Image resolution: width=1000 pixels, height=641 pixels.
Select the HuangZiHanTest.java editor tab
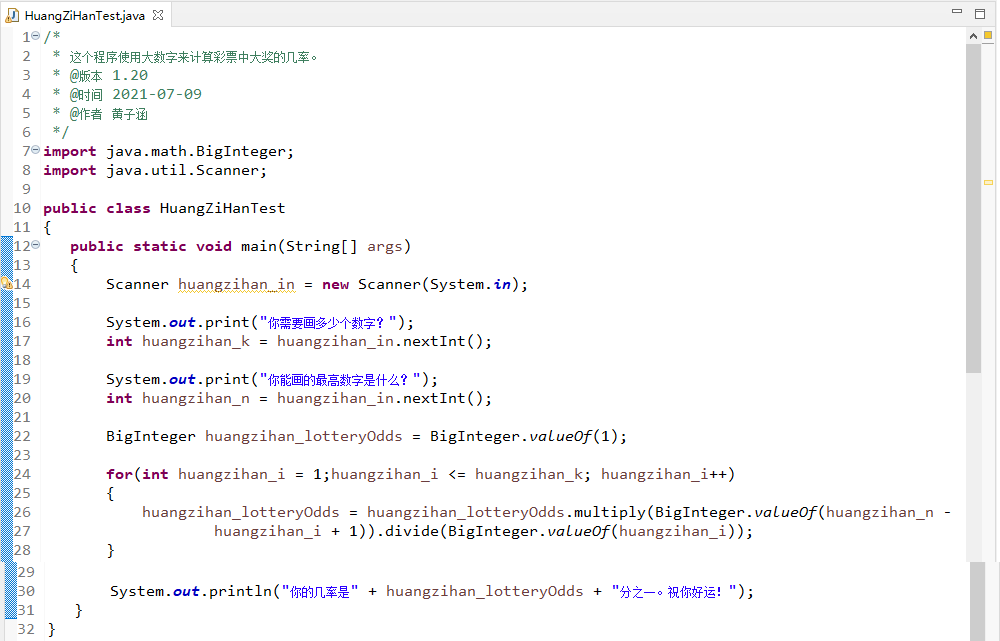click(x=85, y=15)
